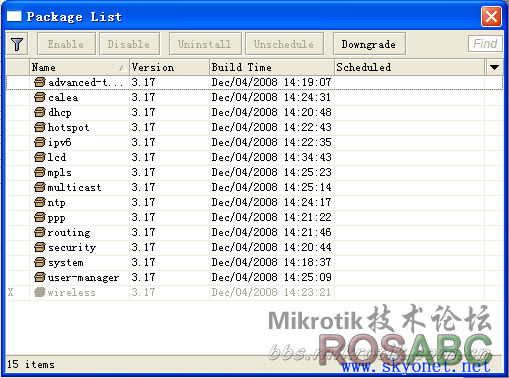Click build time Dec/04/2008 14:22:43
Viewport: 509px width, 378px height.
pos(271,127)
